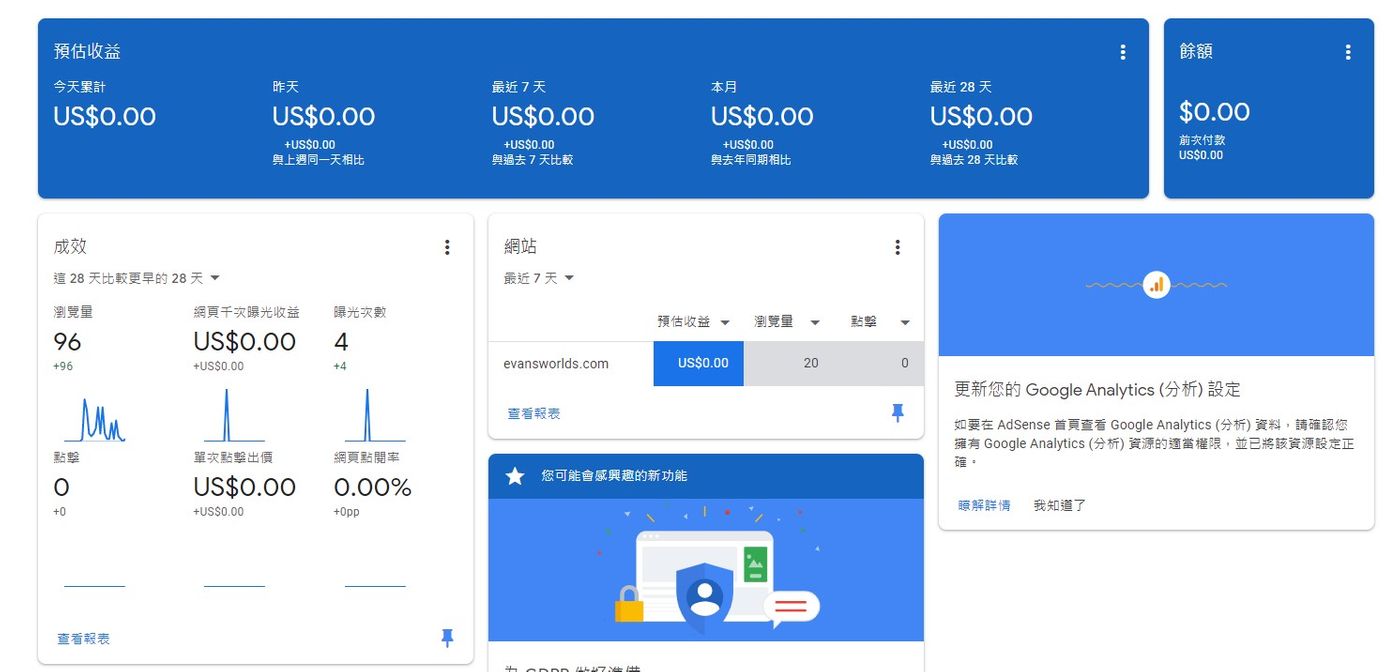Pin the 成效 card with pin icon
Screen dimensions: 1400x672
point(447,638)
